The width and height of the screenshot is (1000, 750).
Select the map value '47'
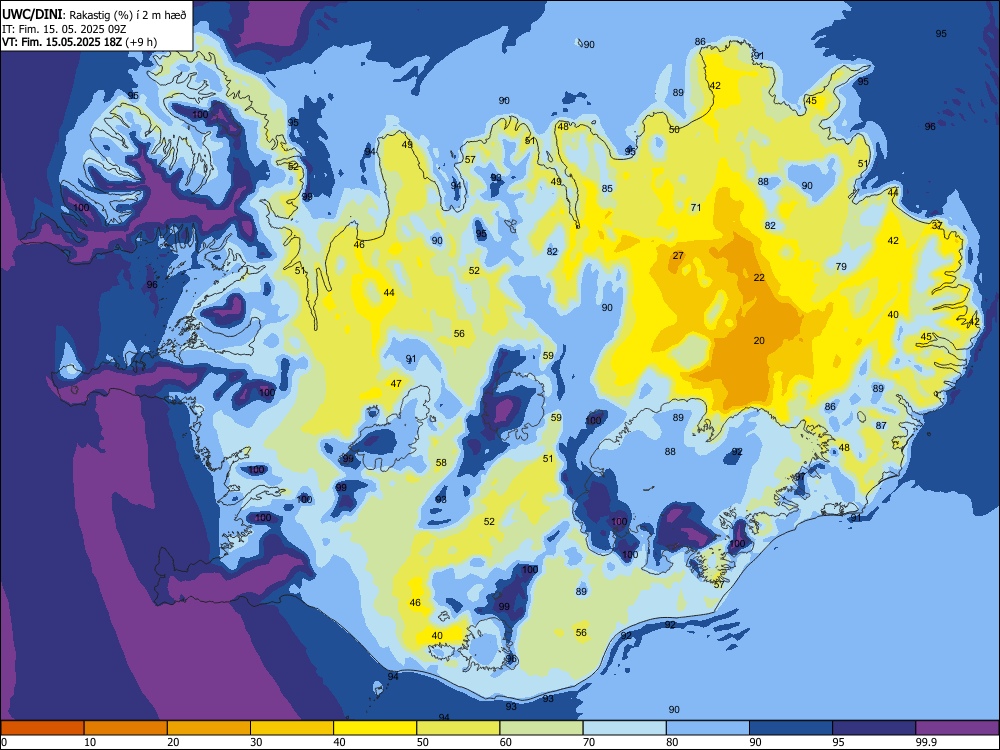[x=396, y=384]
